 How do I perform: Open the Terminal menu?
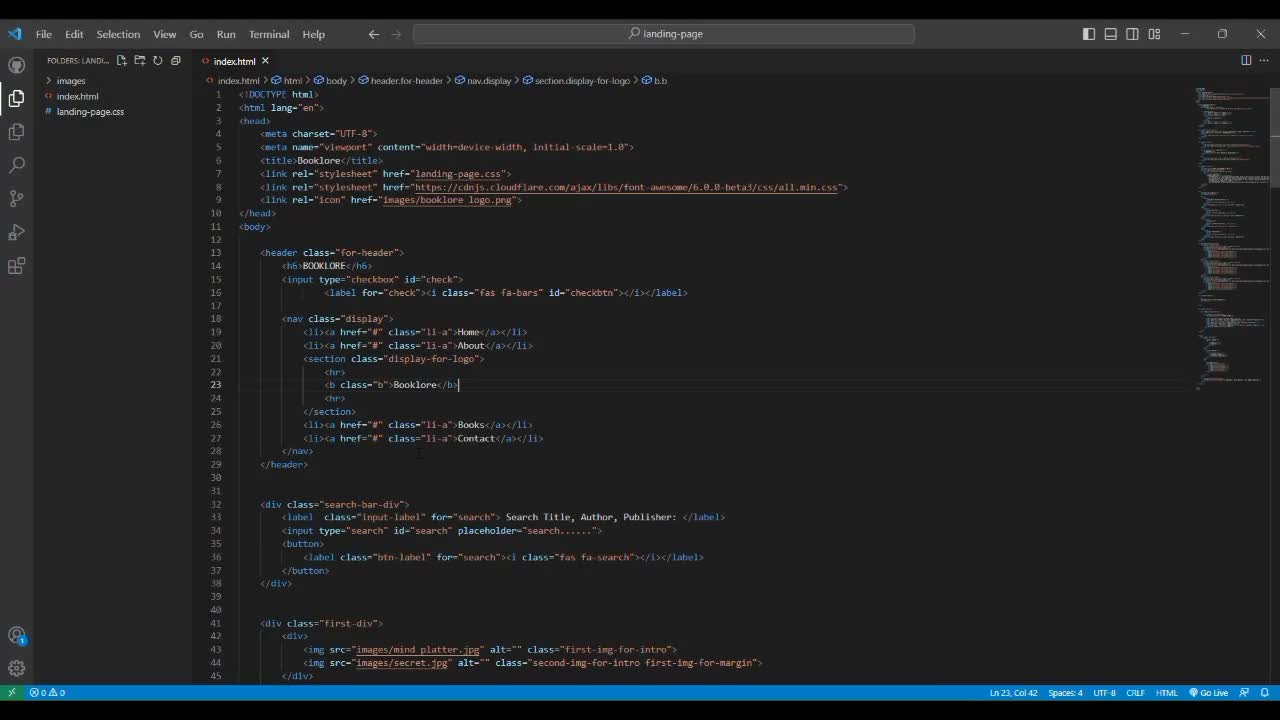[268, 34]
